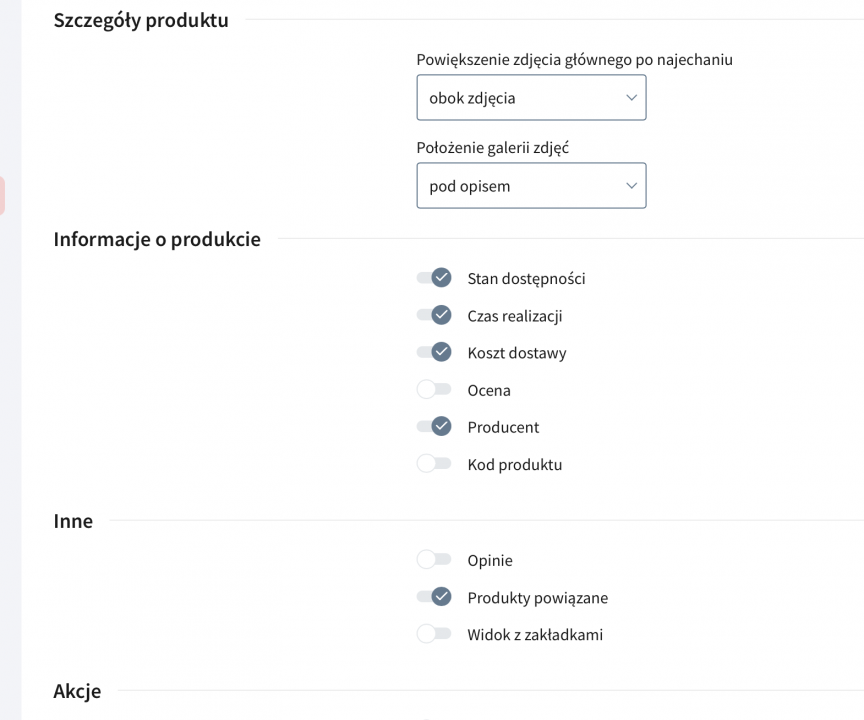This screenshot has width=864, height=720.
Task: Click the 'Akcje' section heading
Action: click(77, 691)
